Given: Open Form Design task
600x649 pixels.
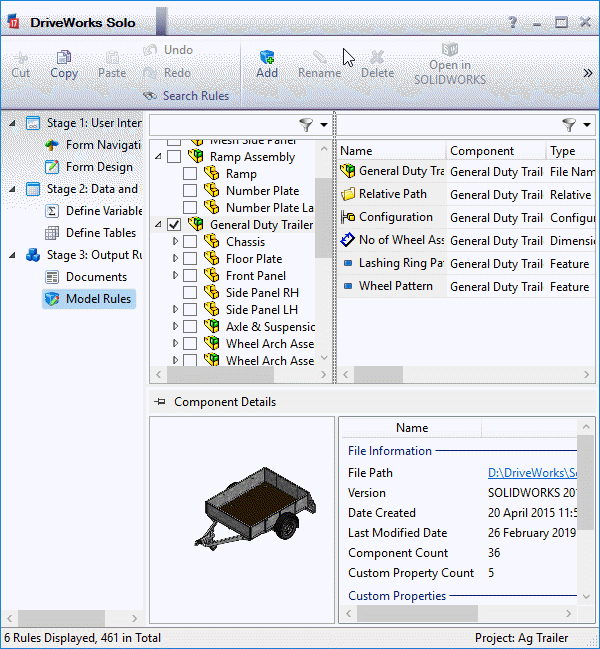Looking at the screenshot, I should click(x=89, y=167).
